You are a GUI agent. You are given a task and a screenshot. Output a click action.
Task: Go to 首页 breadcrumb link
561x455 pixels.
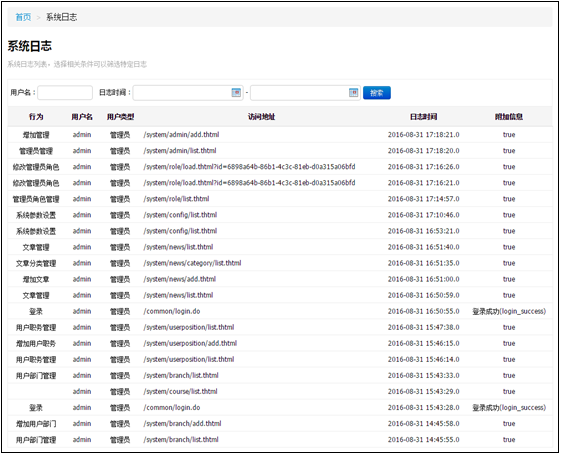(x=23, y=17)
